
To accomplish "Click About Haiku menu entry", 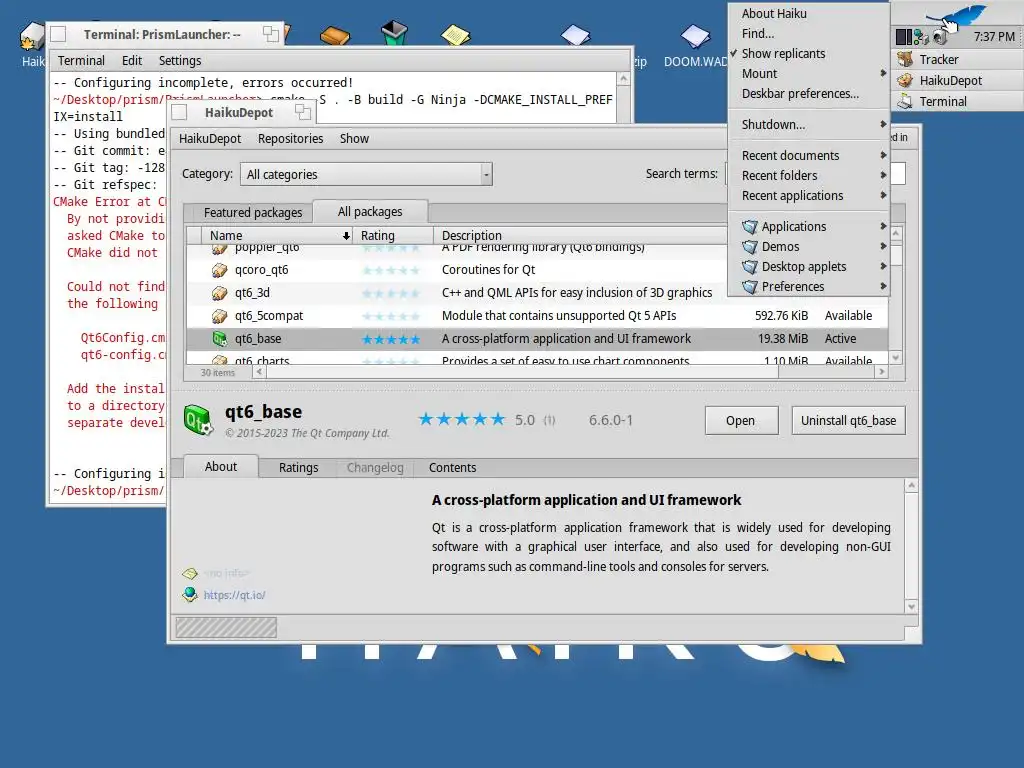I will pyautogui.click(x=808, y=14).
